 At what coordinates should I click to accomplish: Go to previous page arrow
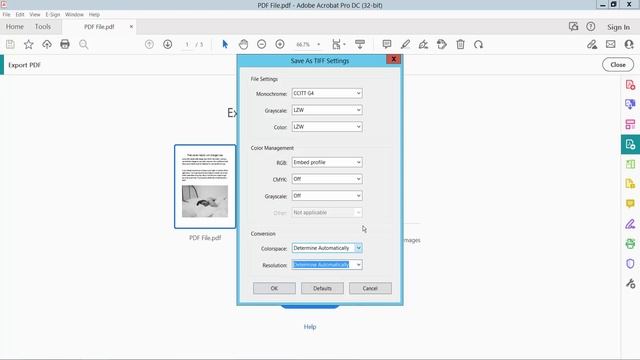(x=149, y=44)
